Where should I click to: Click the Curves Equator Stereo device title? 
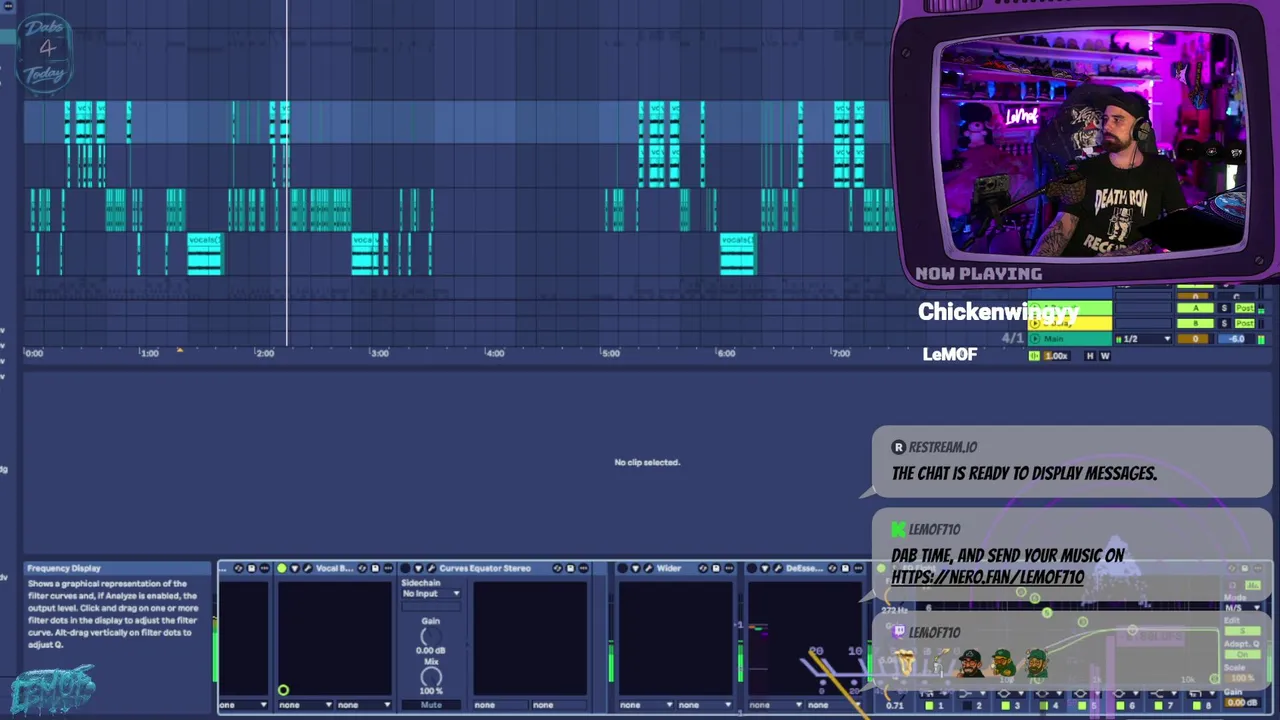pos(484,568)
